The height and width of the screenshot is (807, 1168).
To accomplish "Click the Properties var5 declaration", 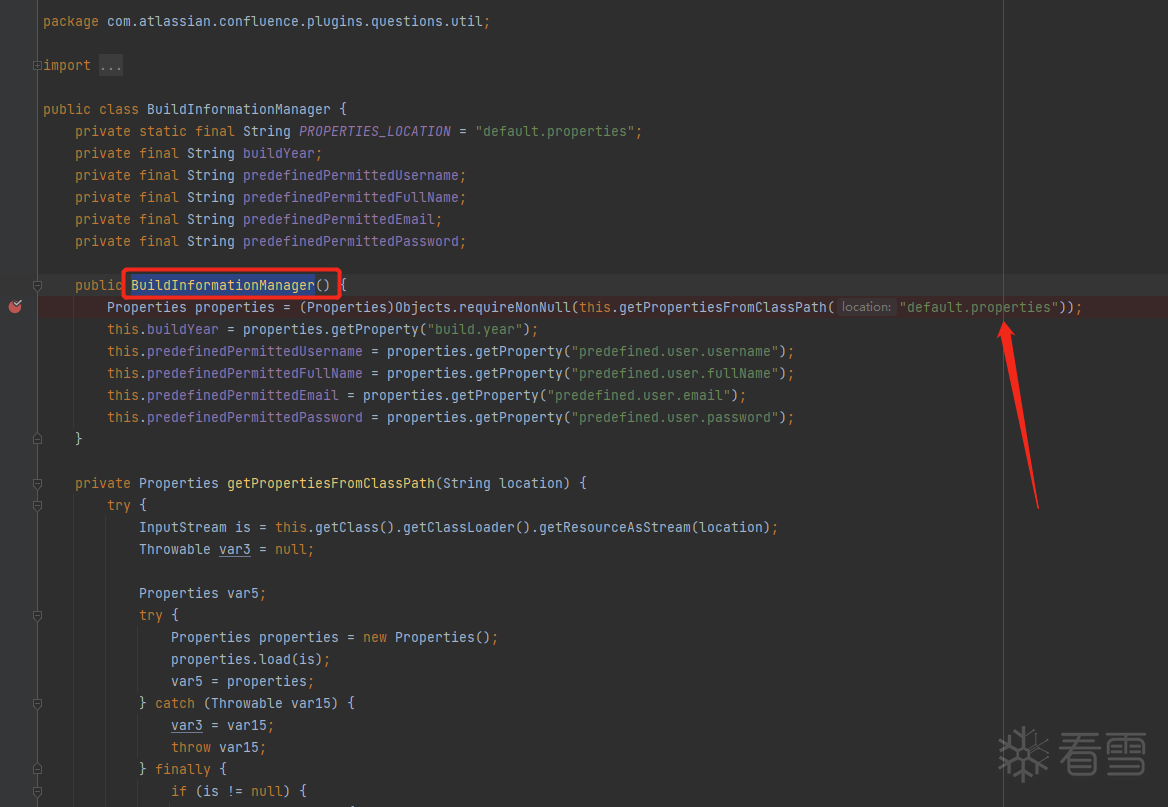I will coord(202,593).
